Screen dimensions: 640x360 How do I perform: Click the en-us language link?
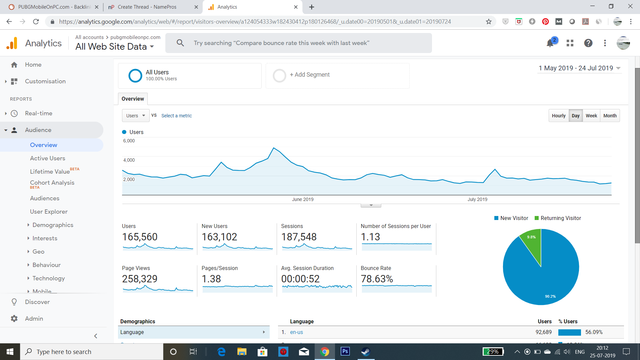[x=296, y=332]
